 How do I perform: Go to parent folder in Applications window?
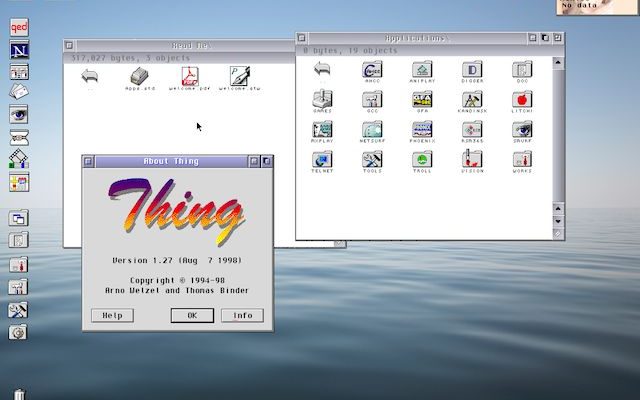(322, 70)
